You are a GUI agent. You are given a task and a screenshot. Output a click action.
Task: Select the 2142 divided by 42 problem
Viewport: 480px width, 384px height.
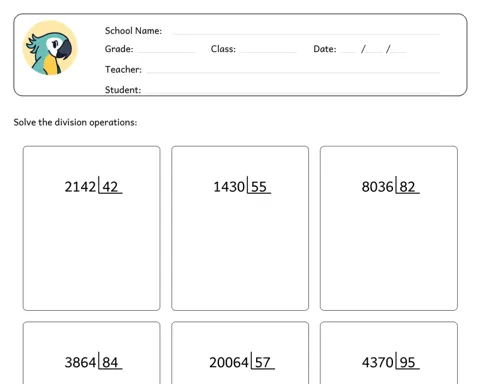93,186
